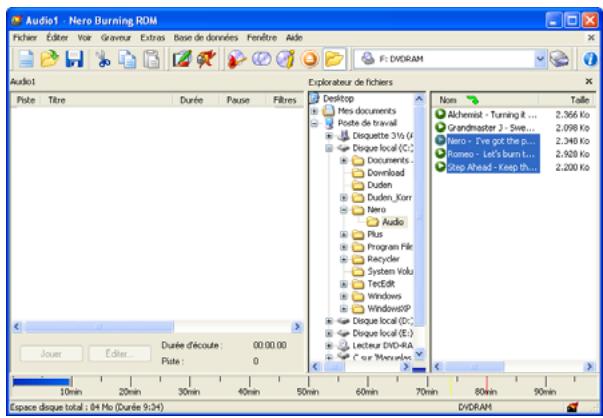This screenshot has width=603, height=418.
Task: Click file list scroll right arrow
Action: click(x=590, y=366)
